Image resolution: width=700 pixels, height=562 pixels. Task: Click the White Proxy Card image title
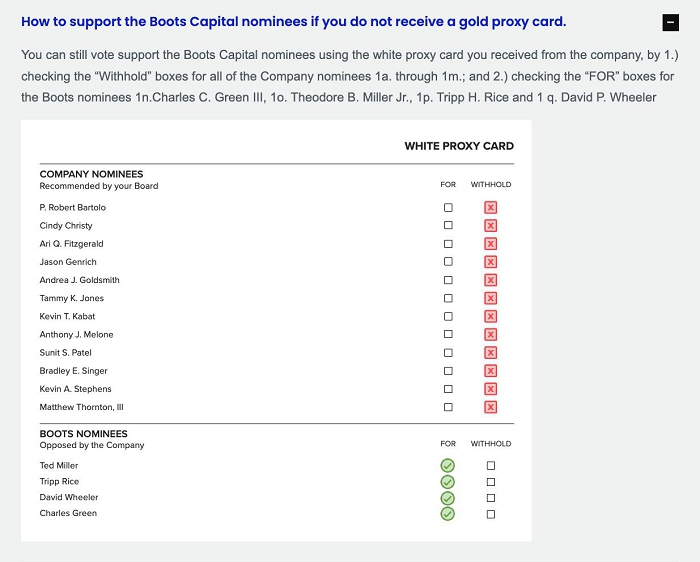point(459,146)
